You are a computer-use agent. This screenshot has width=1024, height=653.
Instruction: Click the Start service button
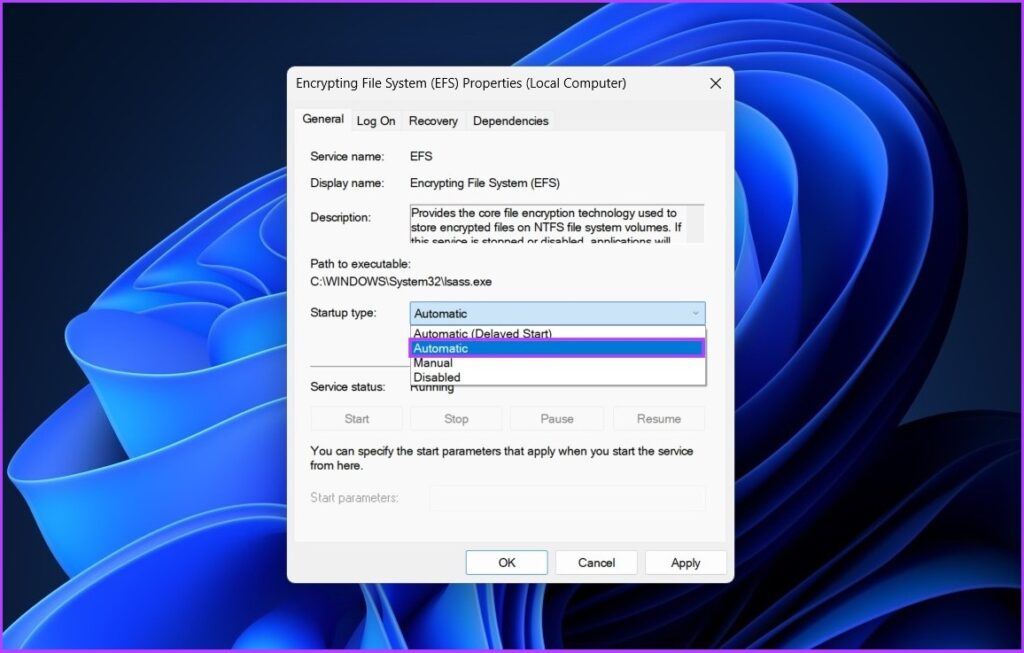tap(356, 418)
